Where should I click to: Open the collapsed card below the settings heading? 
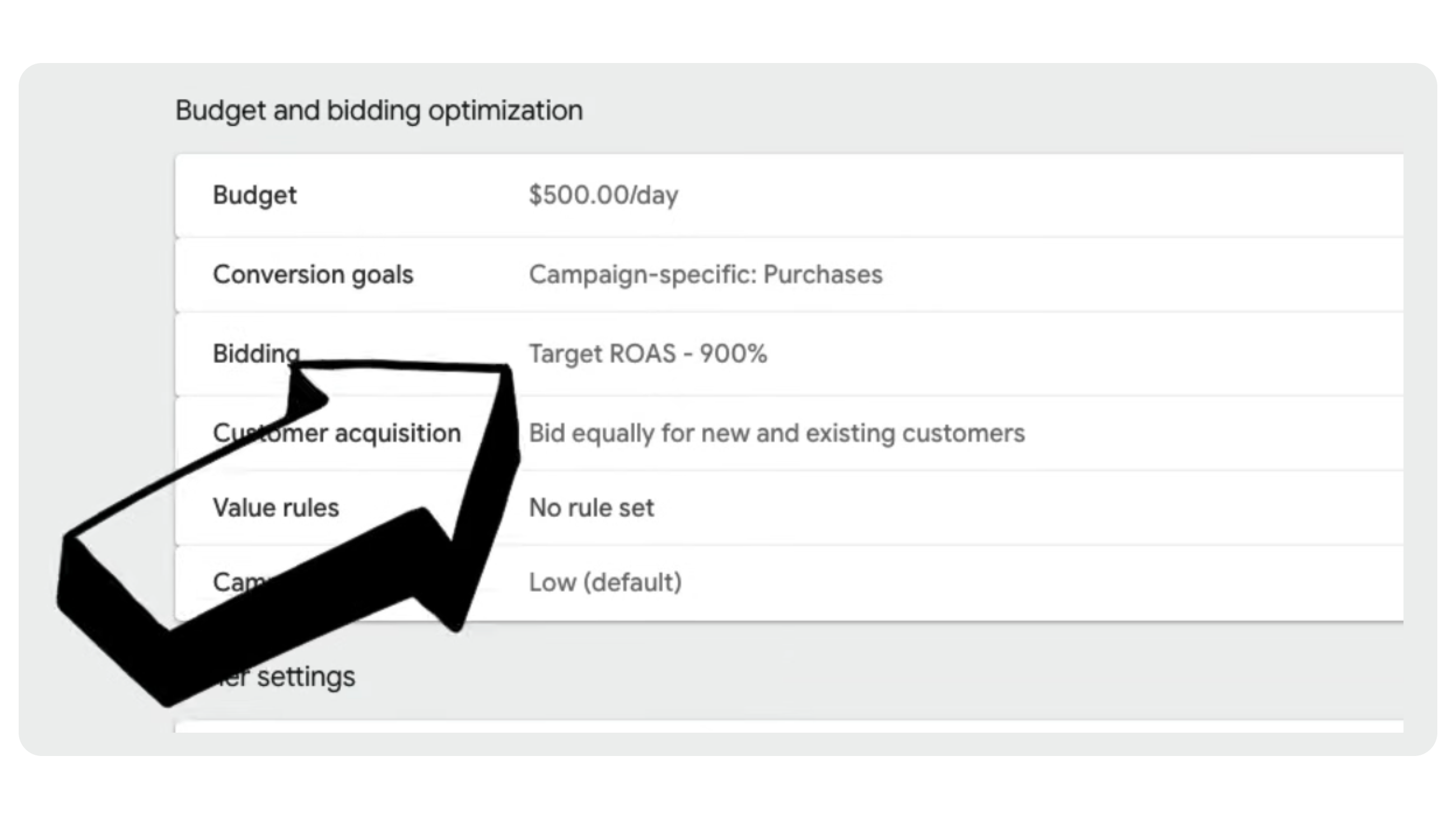point(787,726)
